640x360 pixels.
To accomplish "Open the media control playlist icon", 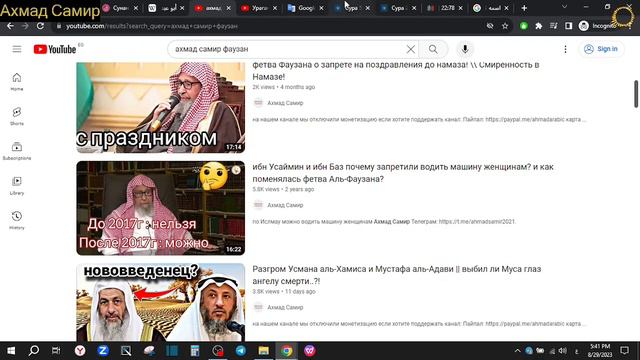I will 553,26.
